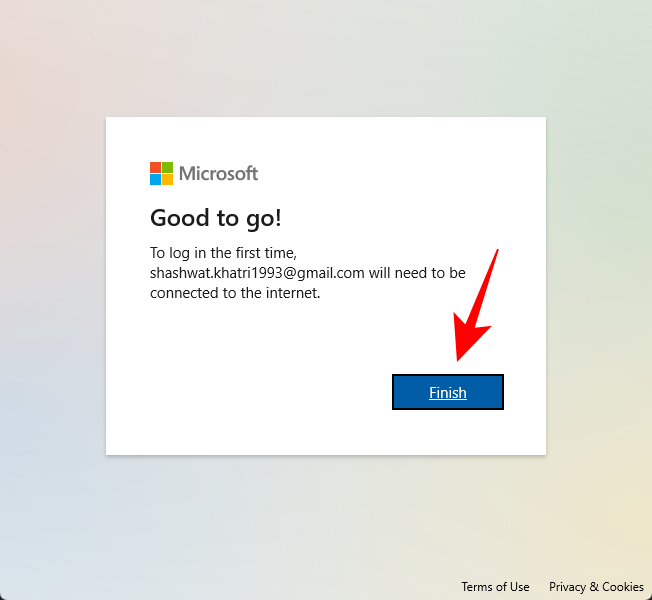Click the yellow square in Microsoft logo
The image size is (652, 600).
pos(167,179)
